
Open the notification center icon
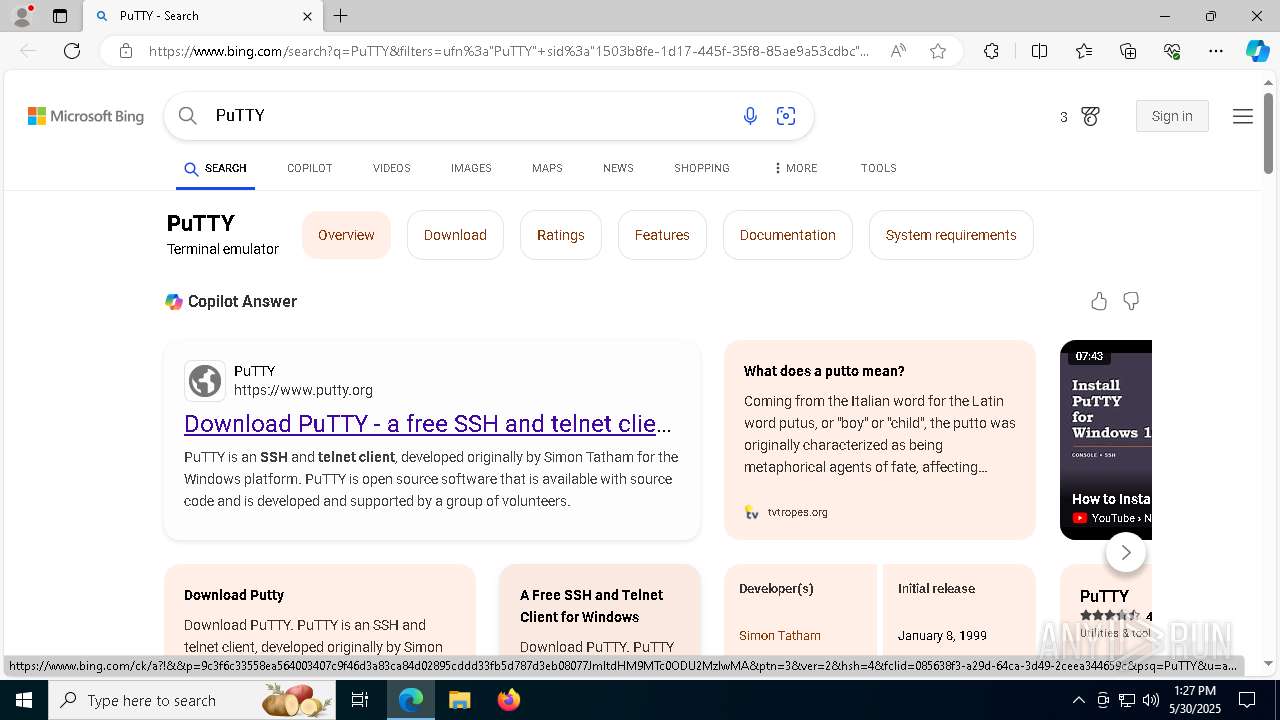[x=1247, y=700]
